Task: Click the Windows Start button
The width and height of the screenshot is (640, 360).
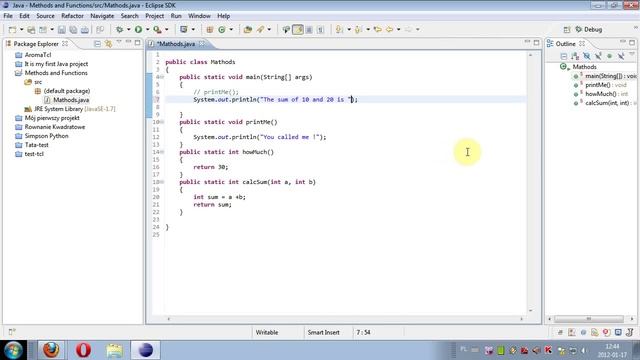Action: pyautogui.click(x=13, y=350)
